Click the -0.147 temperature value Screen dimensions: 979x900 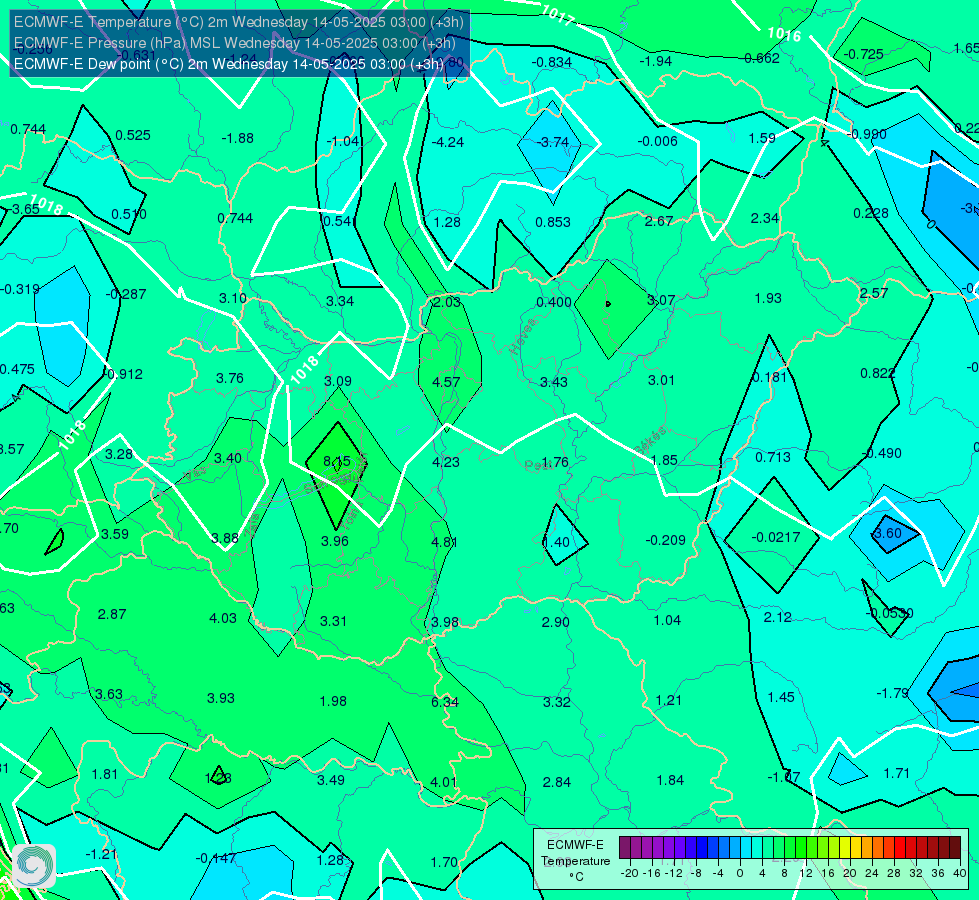215,858
